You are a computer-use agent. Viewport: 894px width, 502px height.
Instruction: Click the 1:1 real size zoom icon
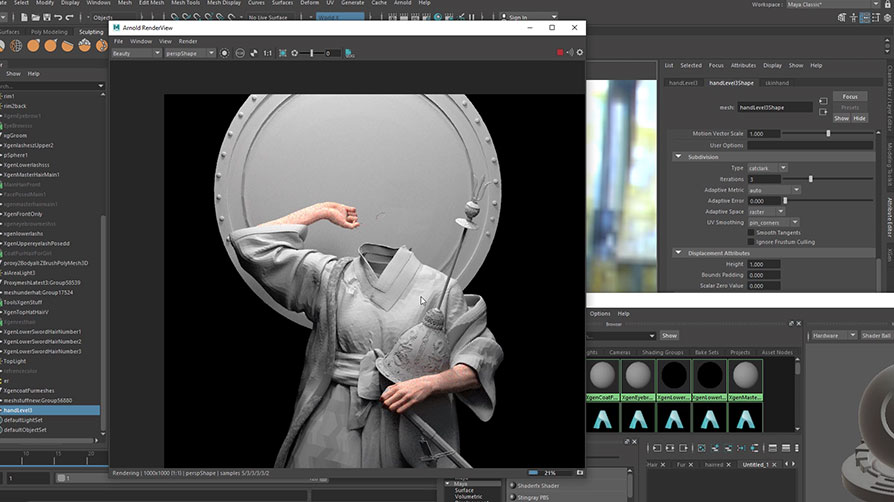click(x=267, y=53)
